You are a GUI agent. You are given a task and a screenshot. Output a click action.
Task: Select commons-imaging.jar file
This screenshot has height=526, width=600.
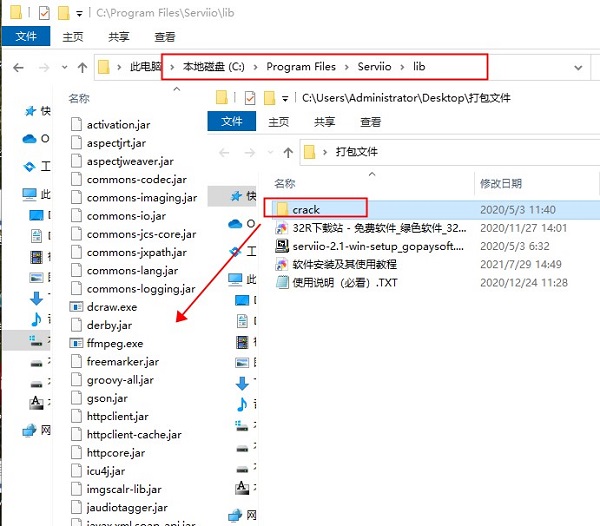[x=134, y=198]
